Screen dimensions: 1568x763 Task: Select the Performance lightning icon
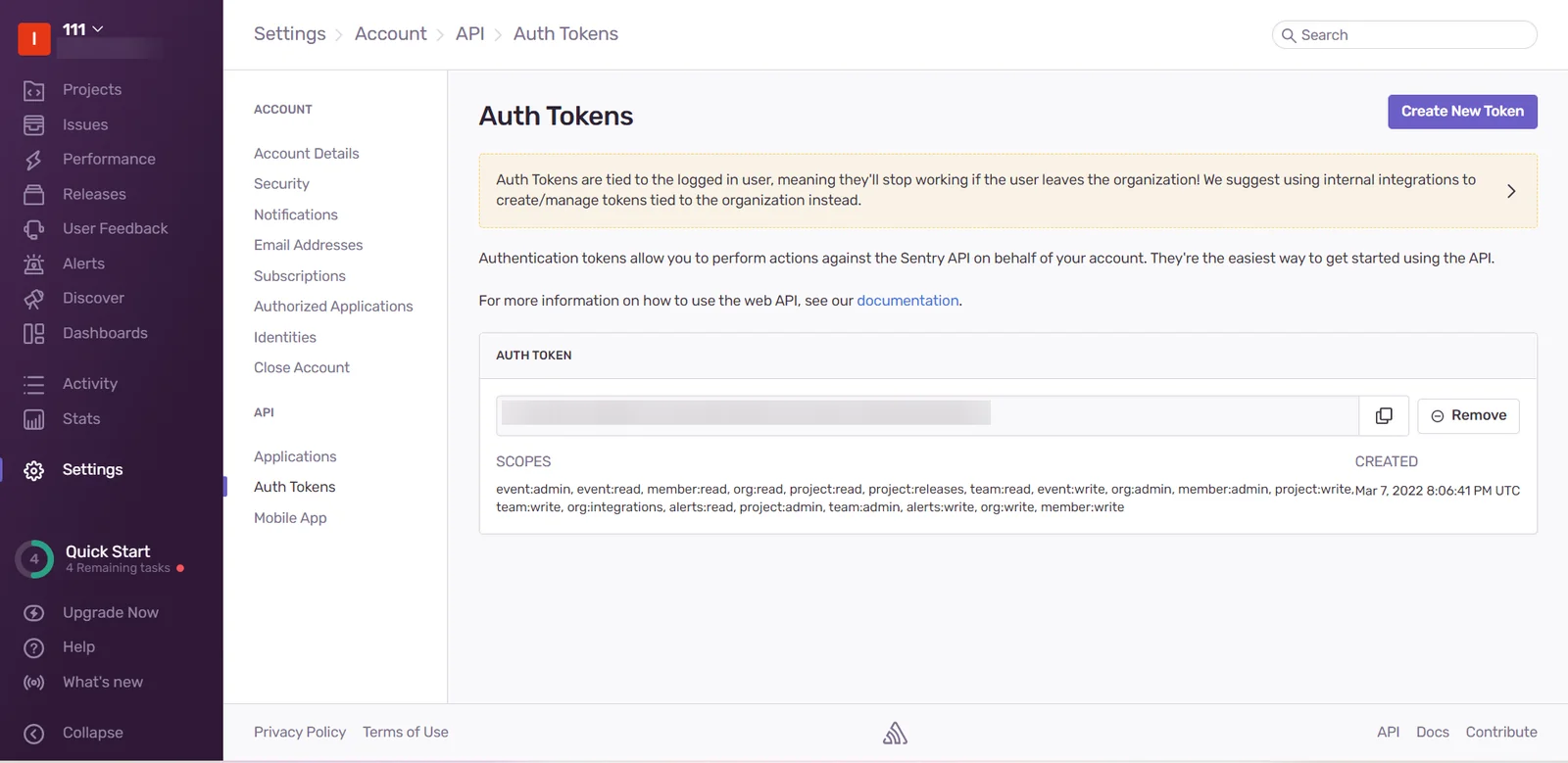coord(33,160)
